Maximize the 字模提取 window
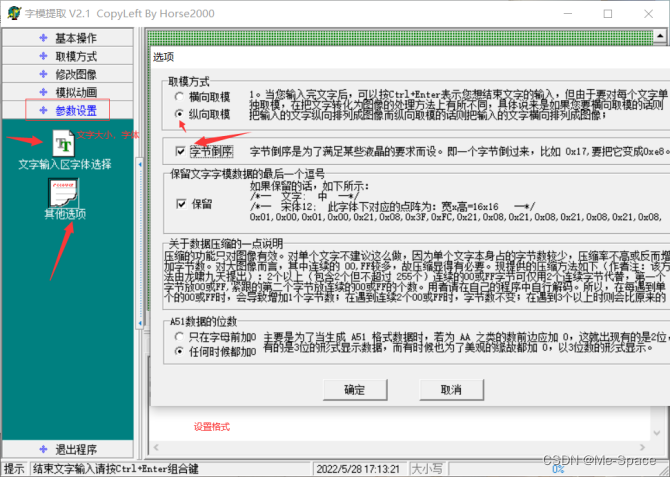 tap(608, 14)
